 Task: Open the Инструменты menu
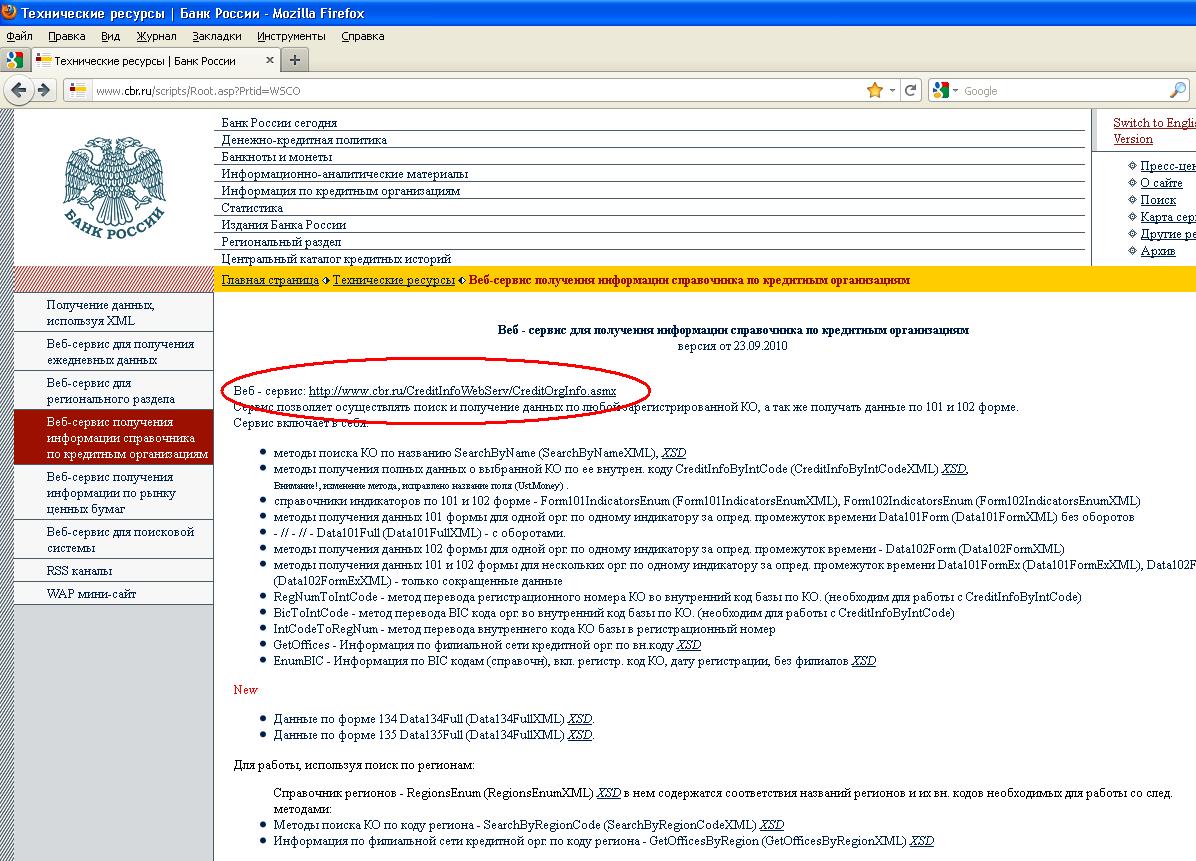click(x=291, y=36)
